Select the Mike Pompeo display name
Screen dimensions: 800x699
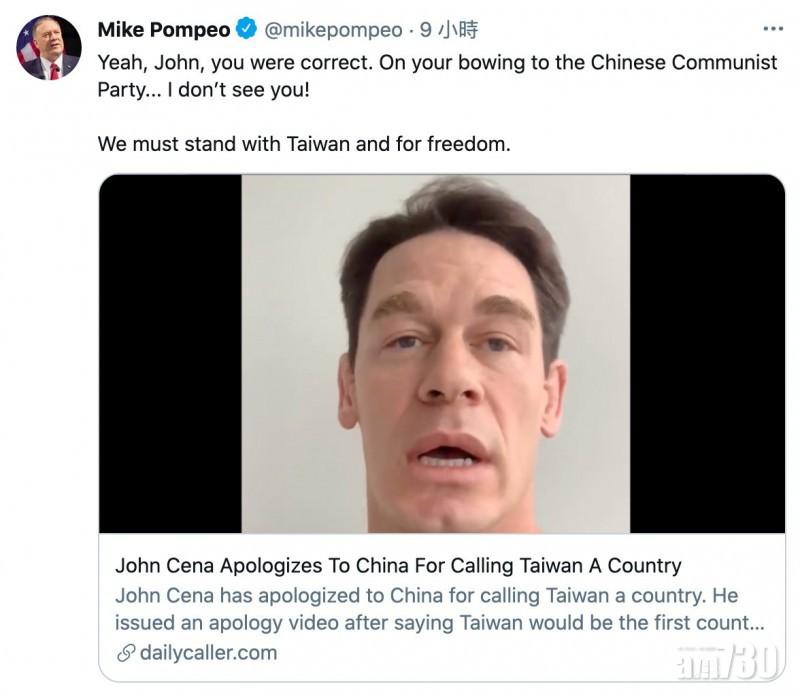[x=164, y=30]
